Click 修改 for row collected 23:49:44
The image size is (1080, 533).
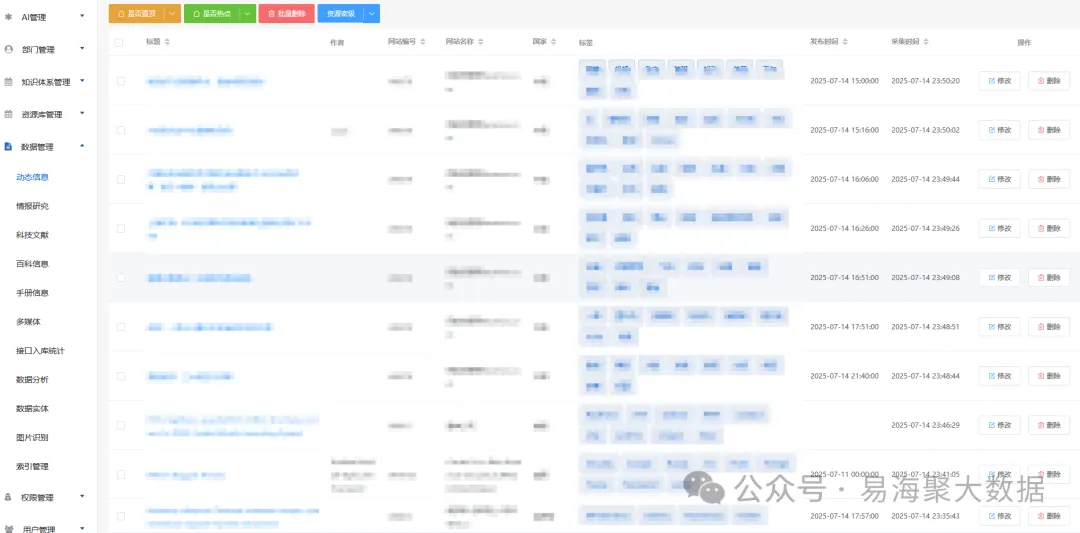[999, 179]
